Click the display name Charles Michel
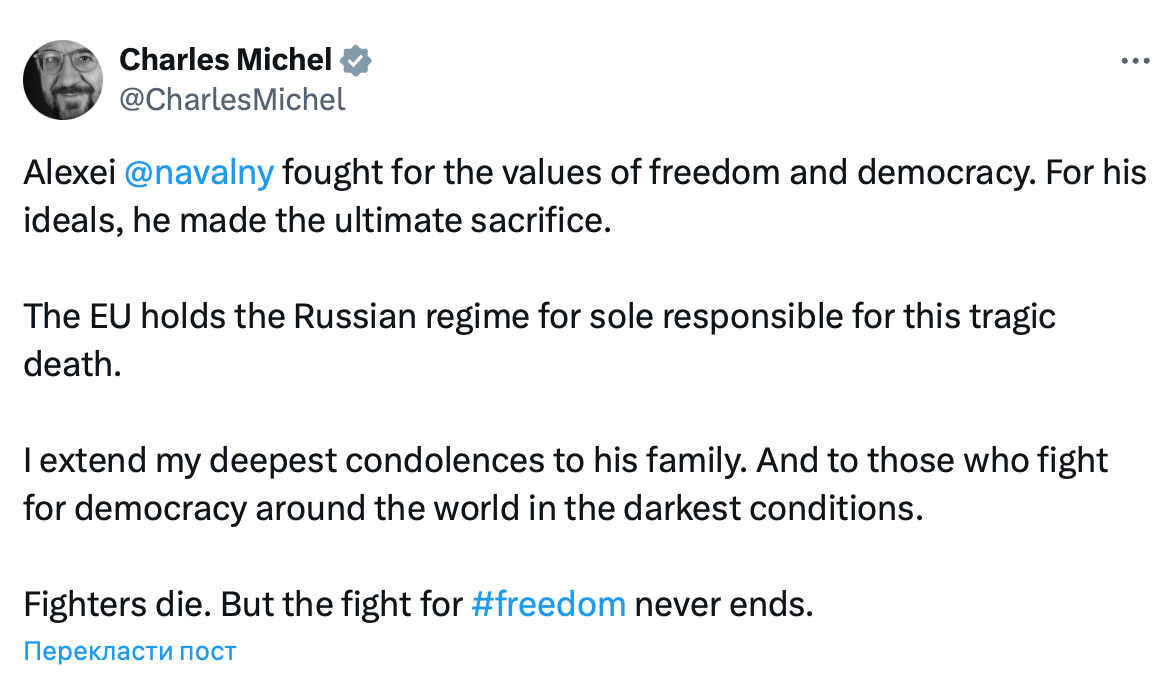 (225, 61)
